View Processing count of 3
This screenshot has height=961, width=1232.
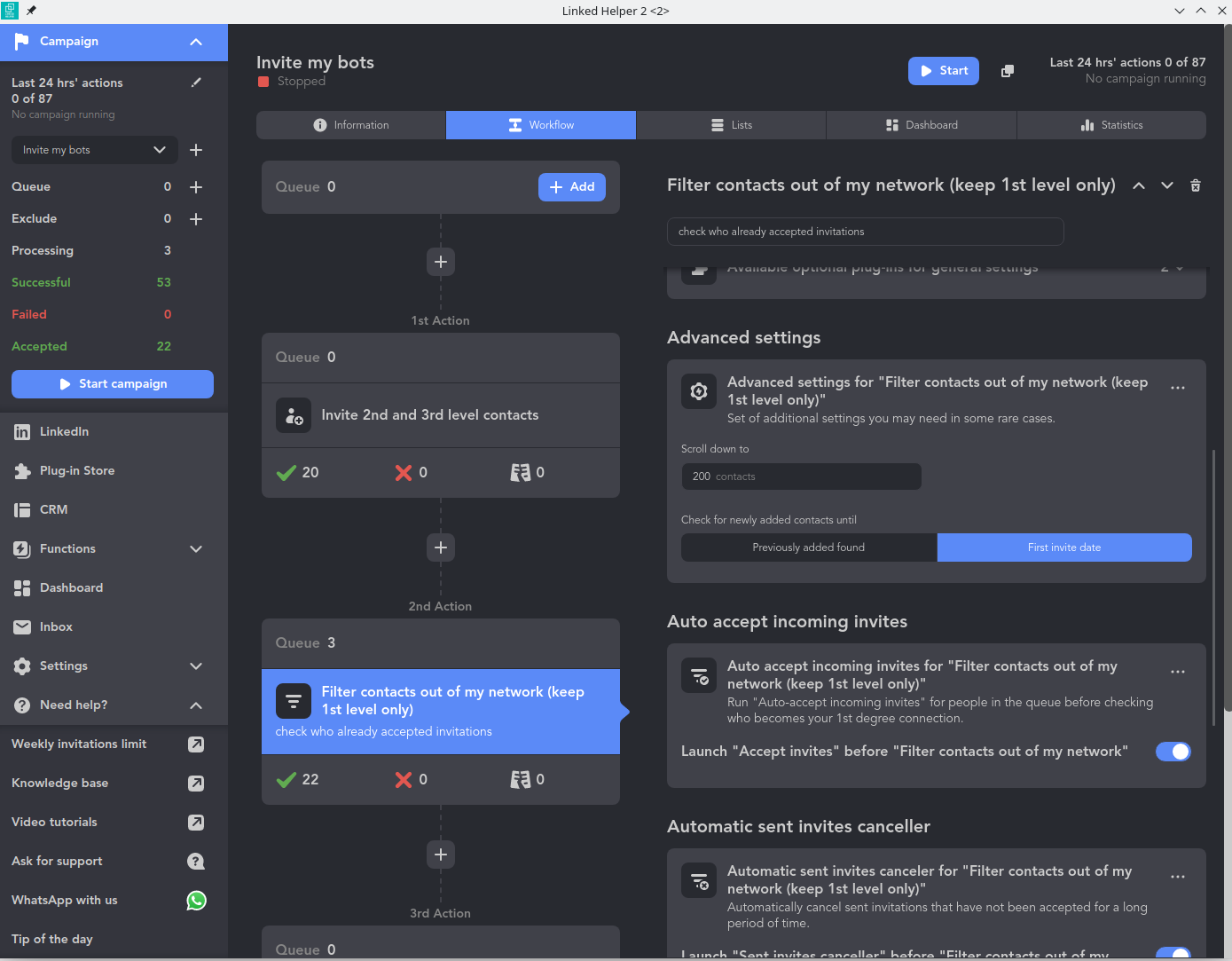(168, 251)
